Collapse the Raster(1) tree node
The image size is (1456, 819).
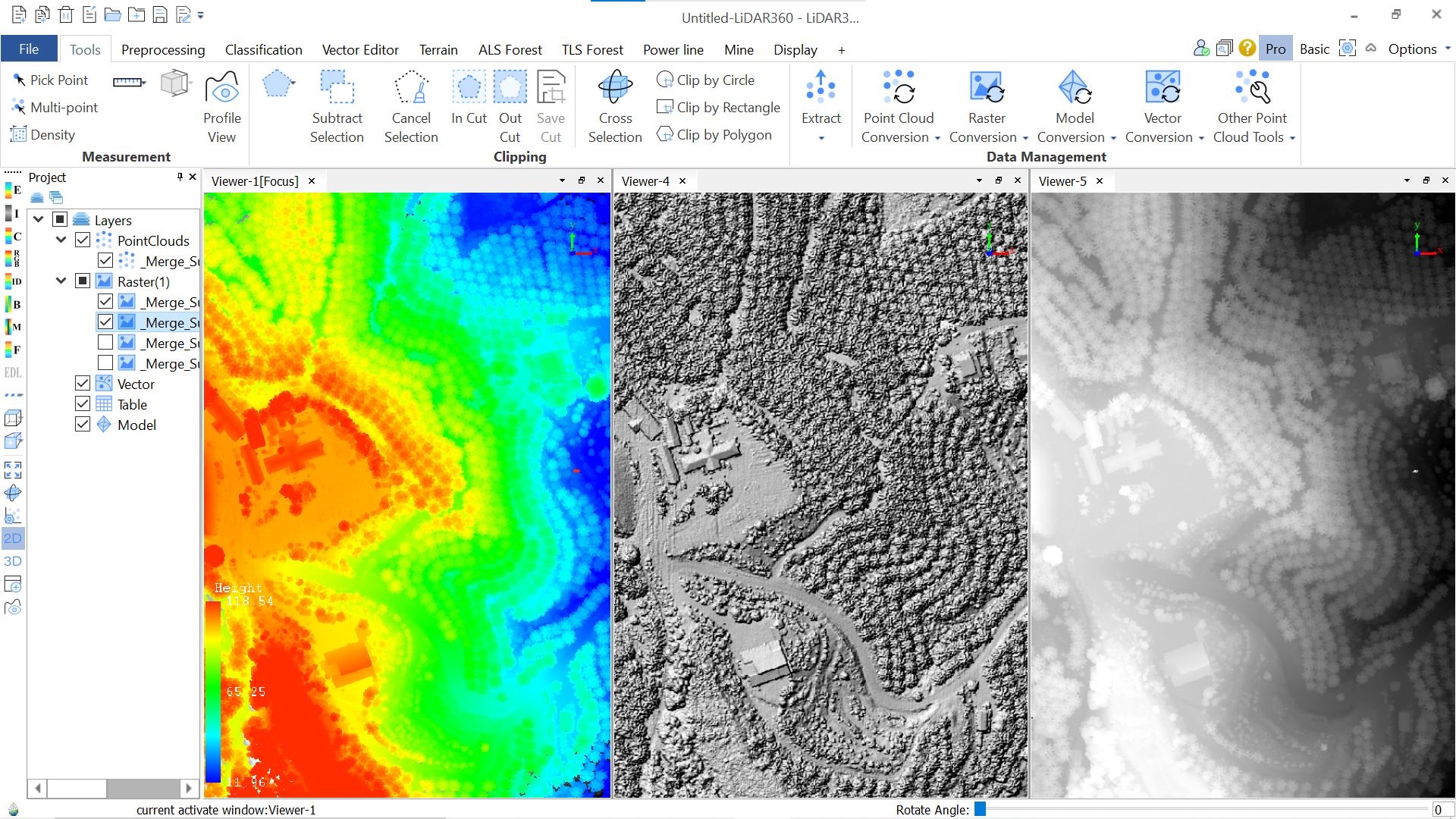pos(61,281)
